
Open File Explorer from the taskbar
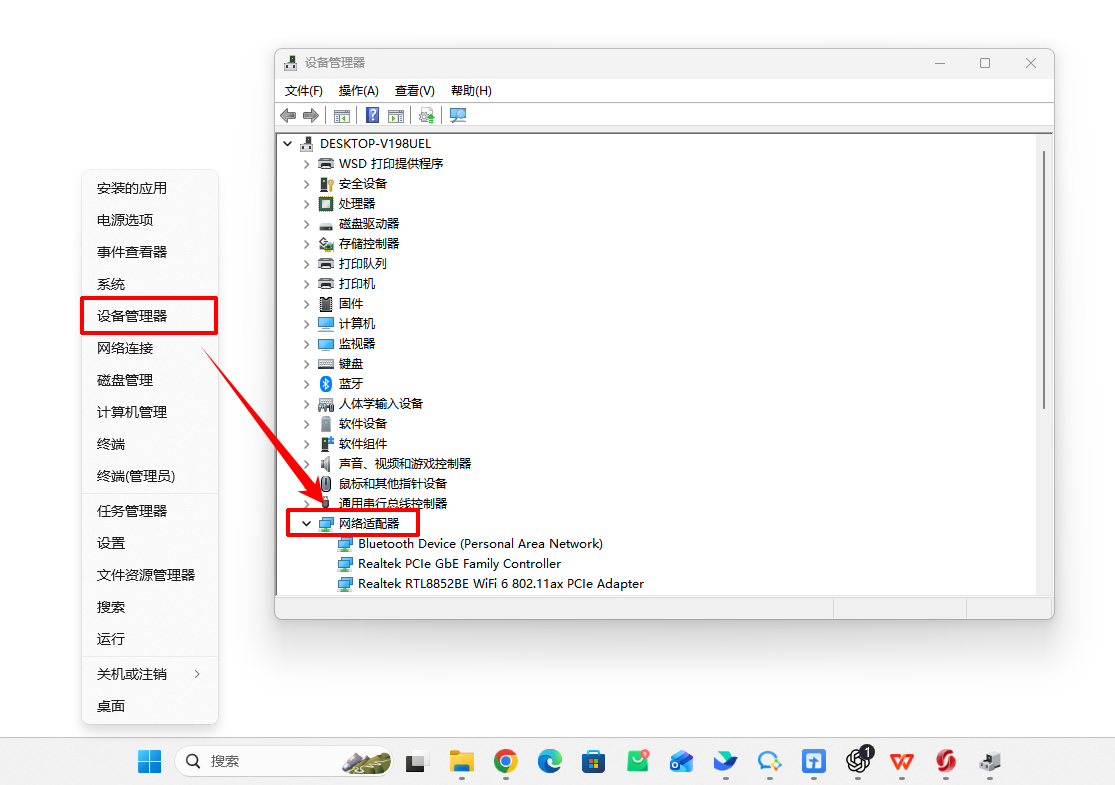pyautogui.click(x=462, y=762)
